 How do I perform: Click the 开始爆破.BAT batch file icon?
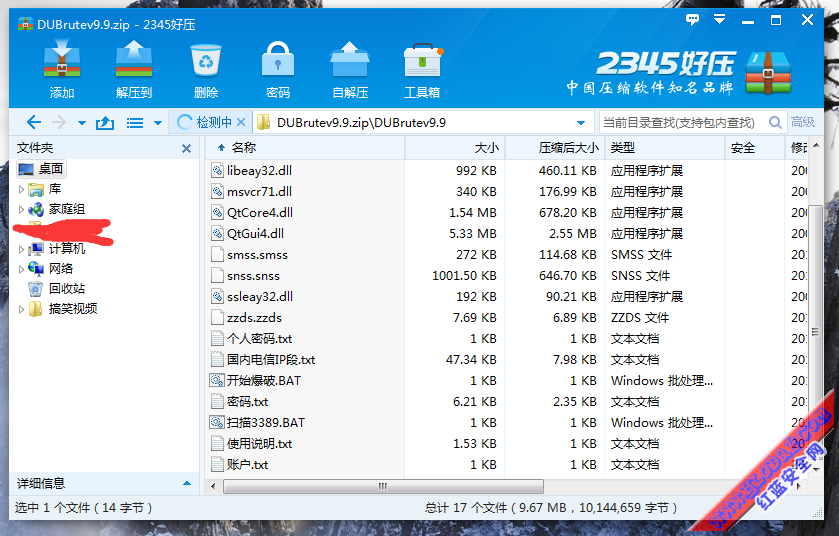(217, 380)
